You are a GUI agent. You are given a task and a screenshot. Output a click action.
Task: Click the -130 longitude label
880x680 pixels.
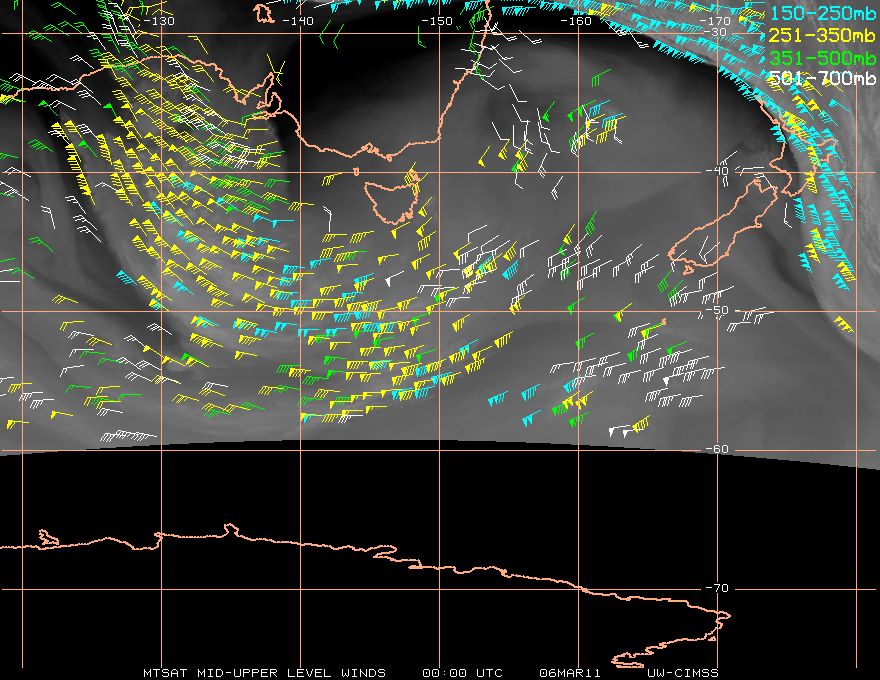point(159,21)
